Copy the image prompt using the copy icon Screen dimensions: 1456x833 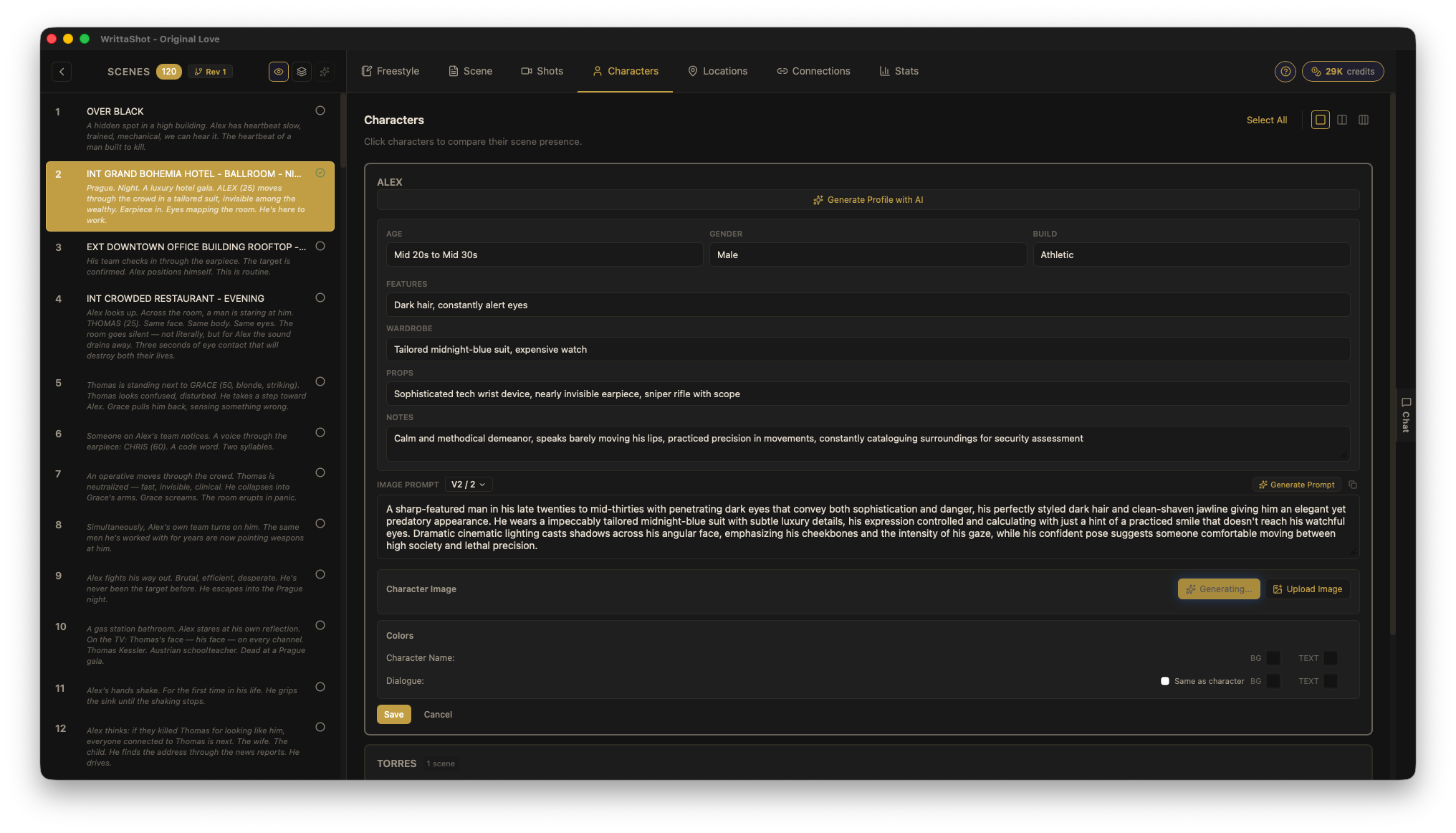[1354, 485]
